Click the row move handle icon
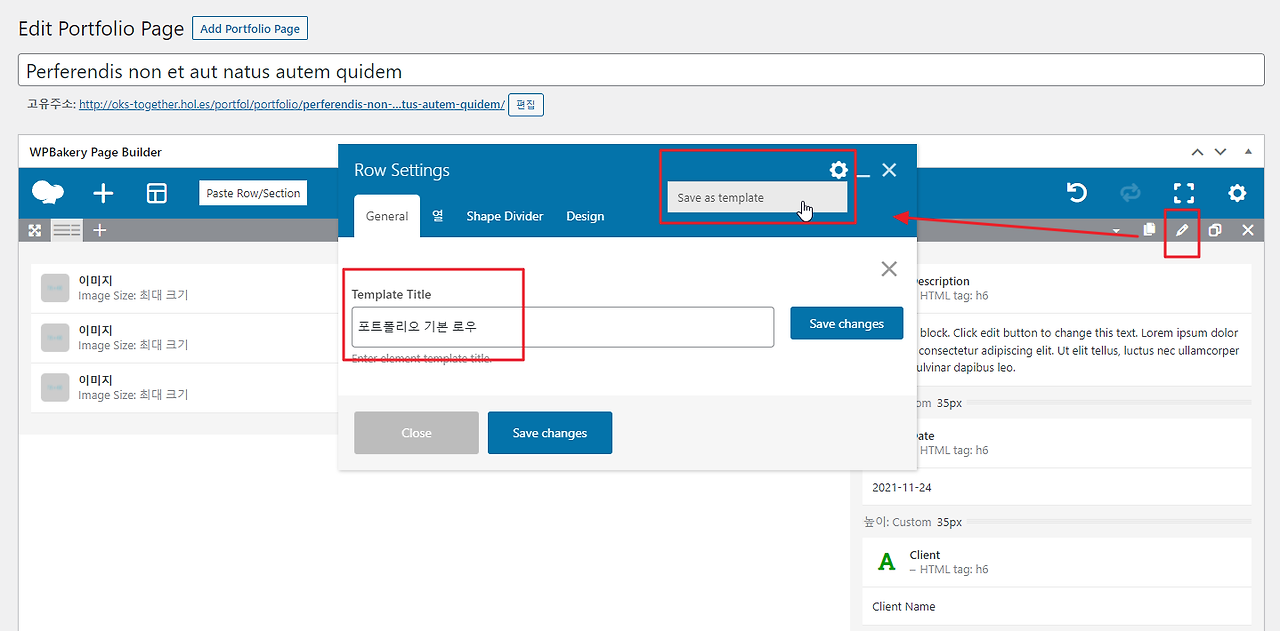 [35, 230]
